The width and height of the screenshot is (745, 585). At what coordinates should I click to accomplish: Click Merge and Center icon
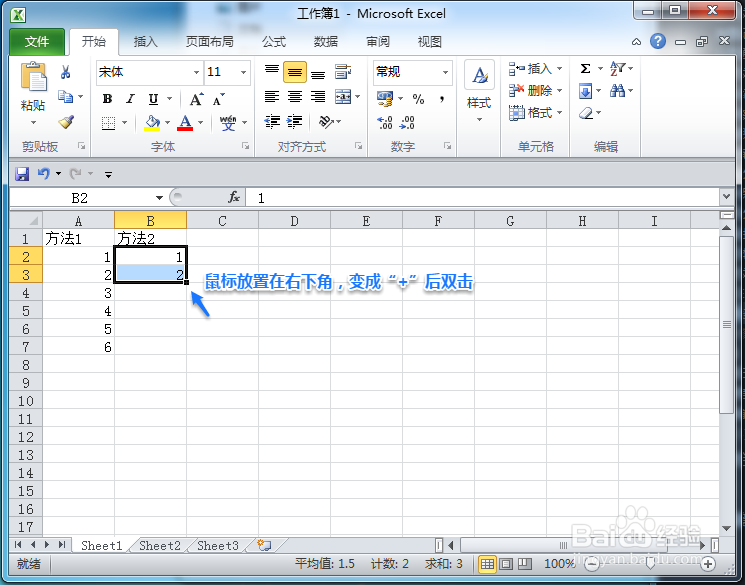[x=343, y=97]
